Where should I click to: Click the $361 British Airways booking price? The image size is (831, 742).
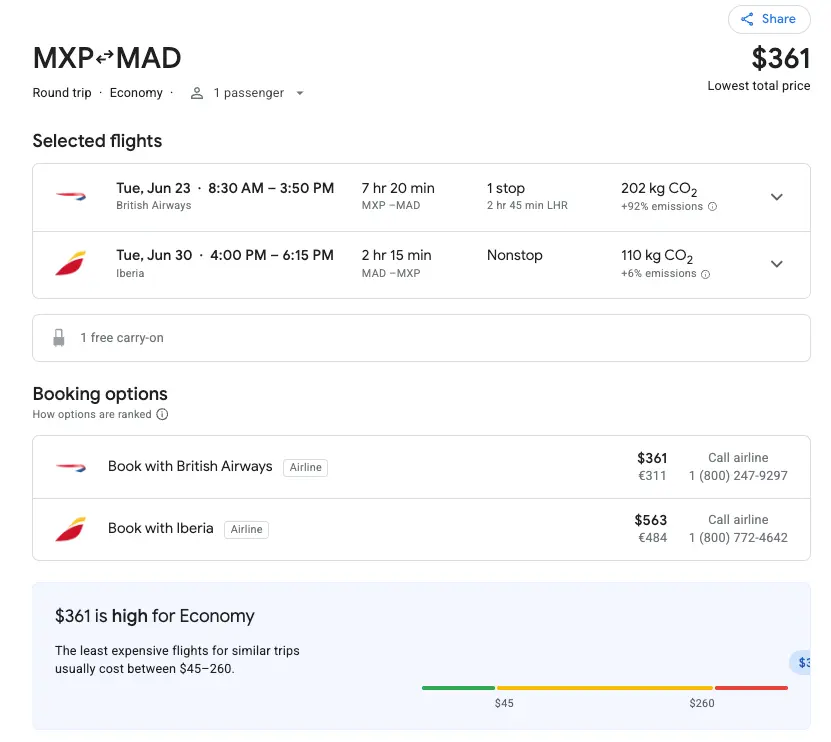[x=652, y=458]
